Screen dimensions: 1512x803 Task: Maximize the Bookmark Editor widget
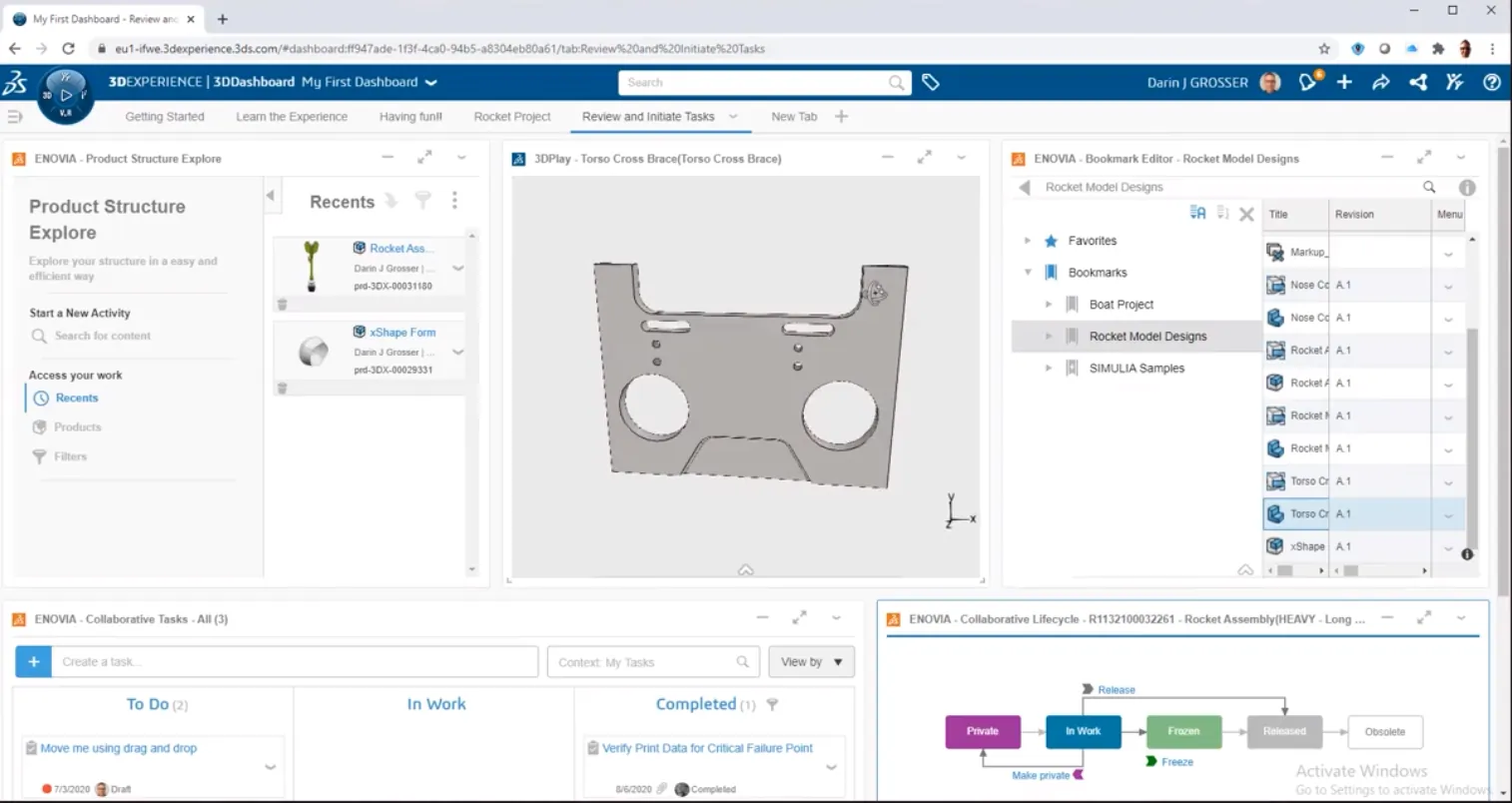(1424, 157)
